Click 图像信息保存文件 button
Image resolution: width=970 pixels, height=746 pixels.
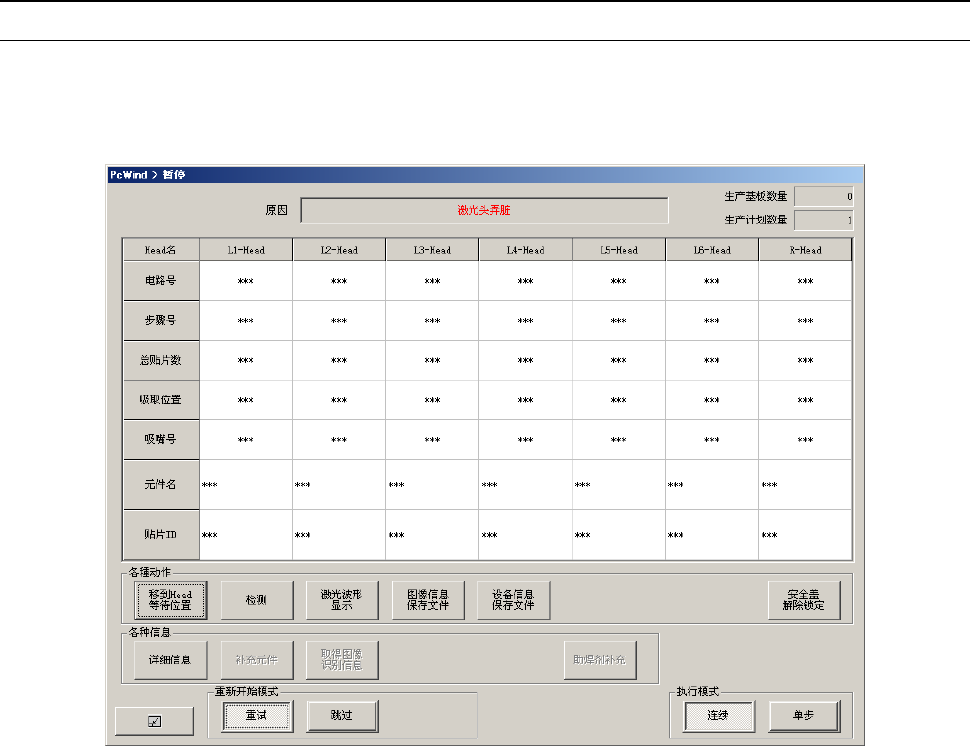(x=428, y=600)
